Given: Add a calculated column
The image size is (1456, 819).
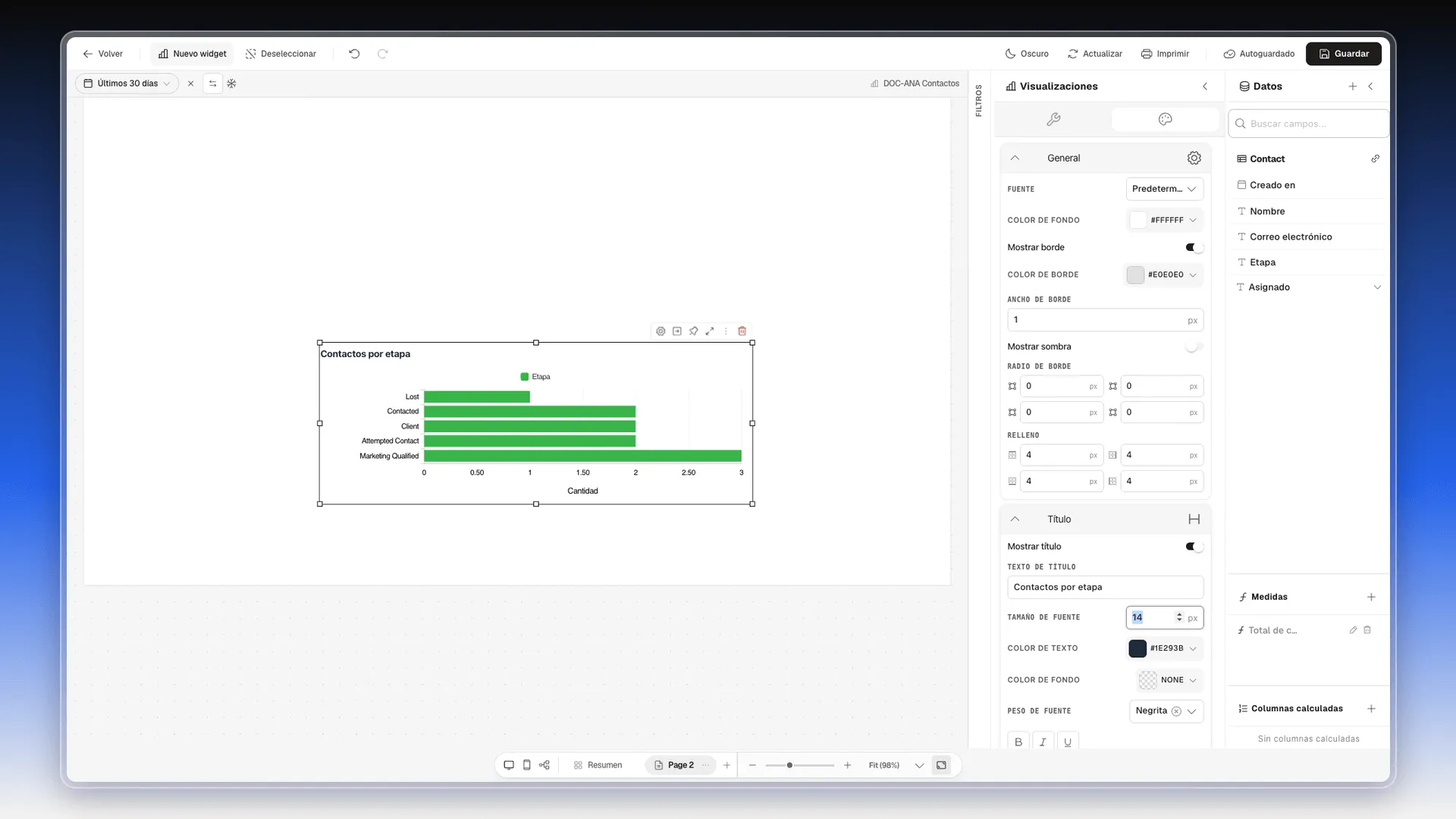Looking at the screenshot, I should pos(1371,708).
